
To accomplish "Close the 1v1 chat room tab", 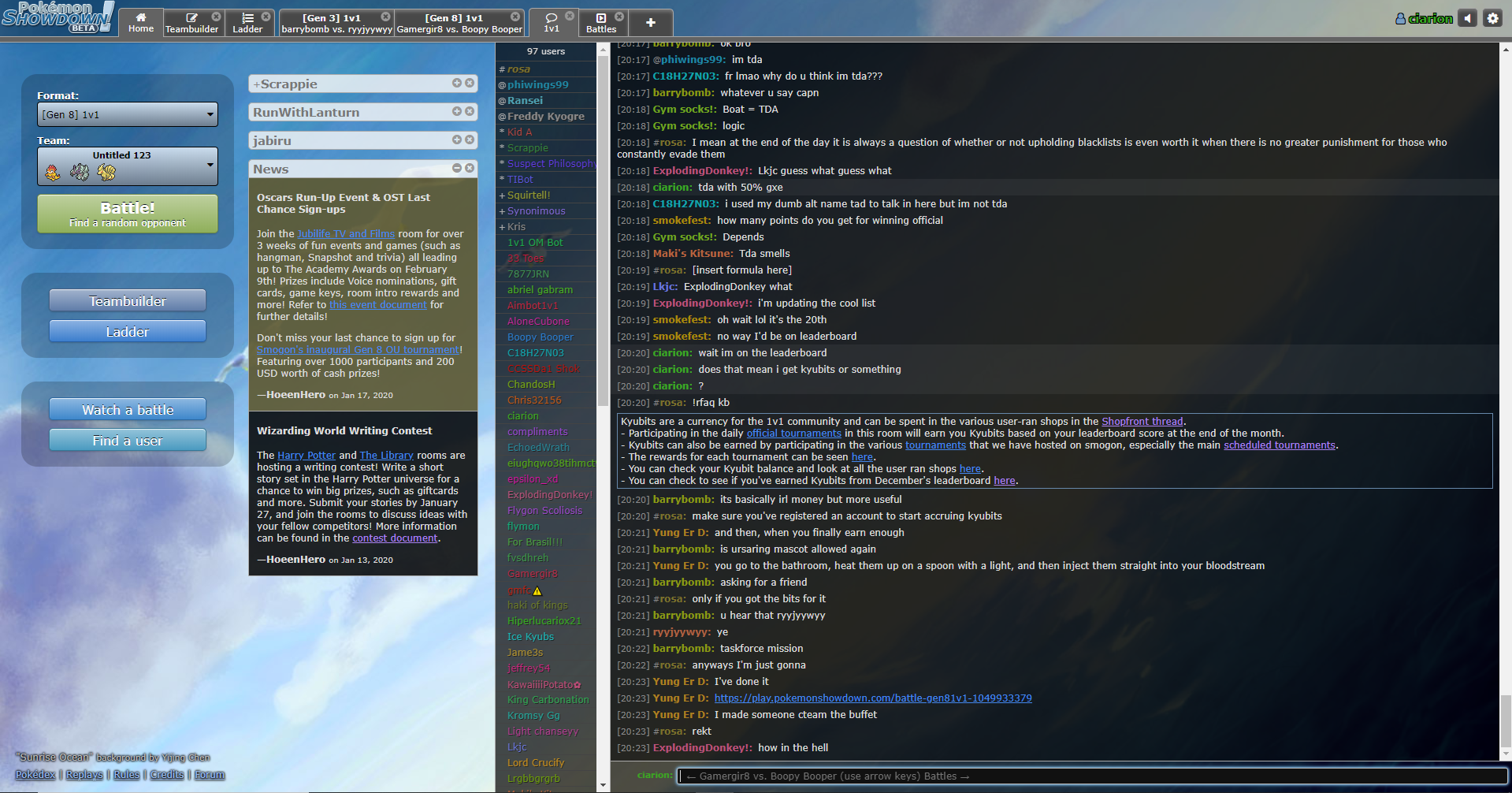I will (570, 17).
